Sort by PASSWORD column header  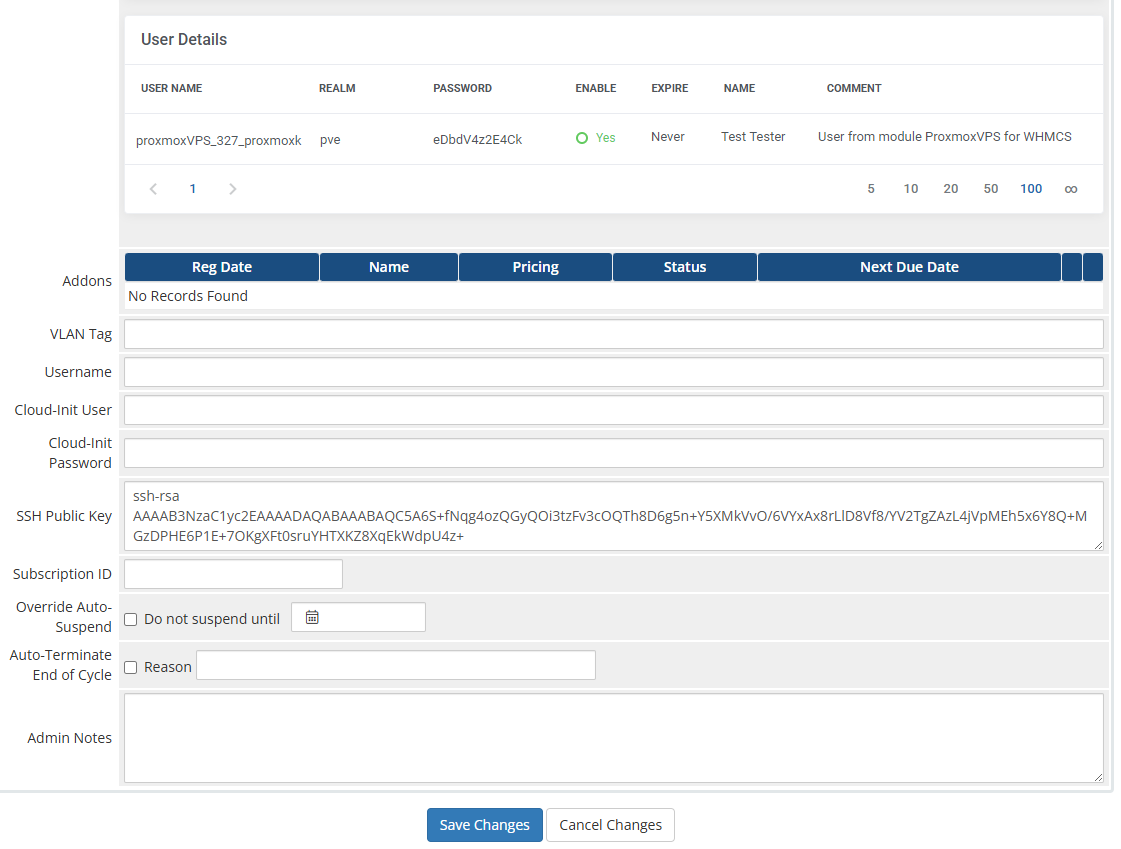(463, 88)
